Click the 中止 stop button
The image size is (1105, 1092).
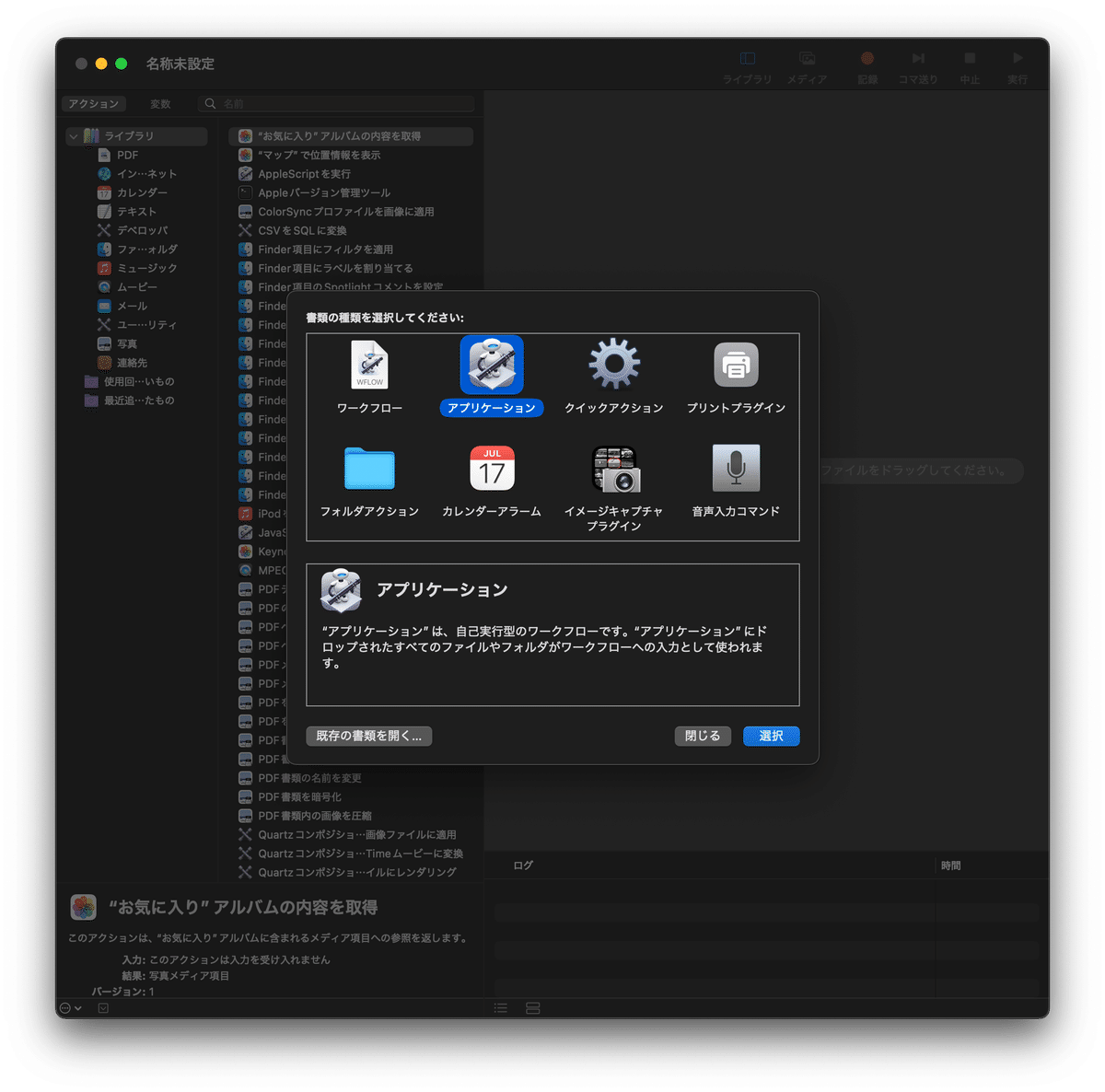(970, 67)
